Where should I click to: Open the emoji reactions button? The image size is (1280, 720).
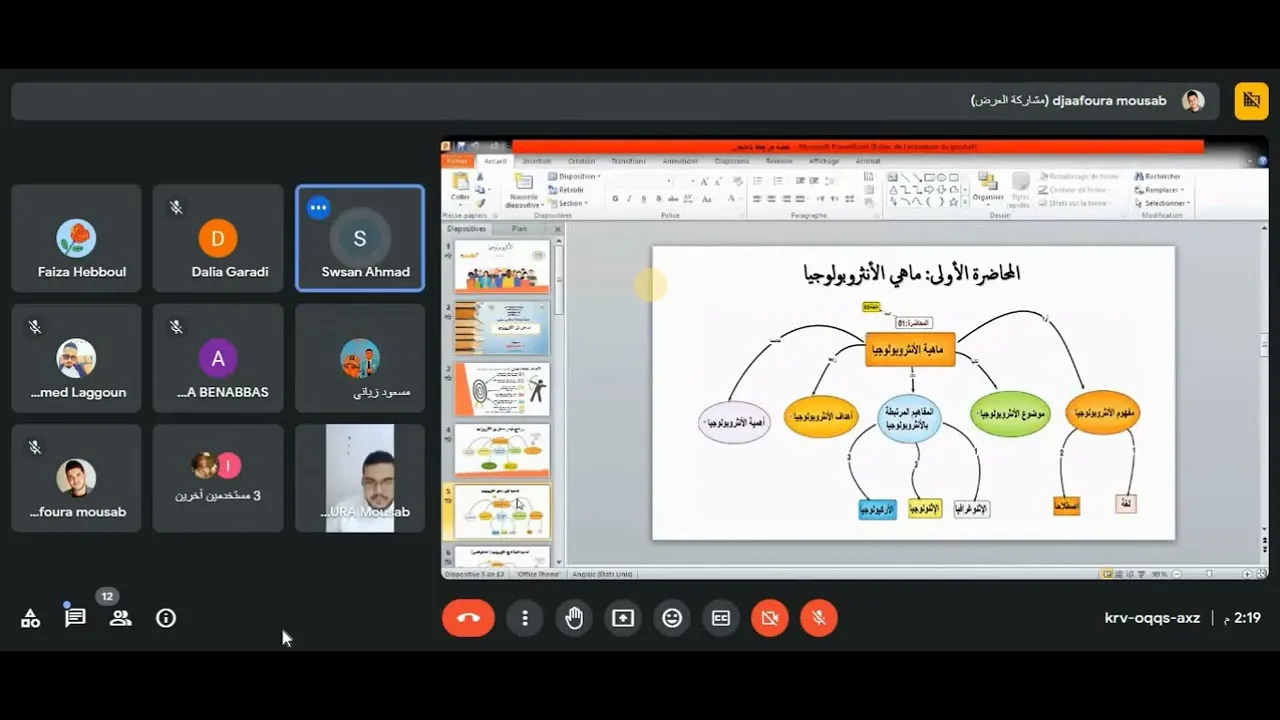click(x=671, y=618)
